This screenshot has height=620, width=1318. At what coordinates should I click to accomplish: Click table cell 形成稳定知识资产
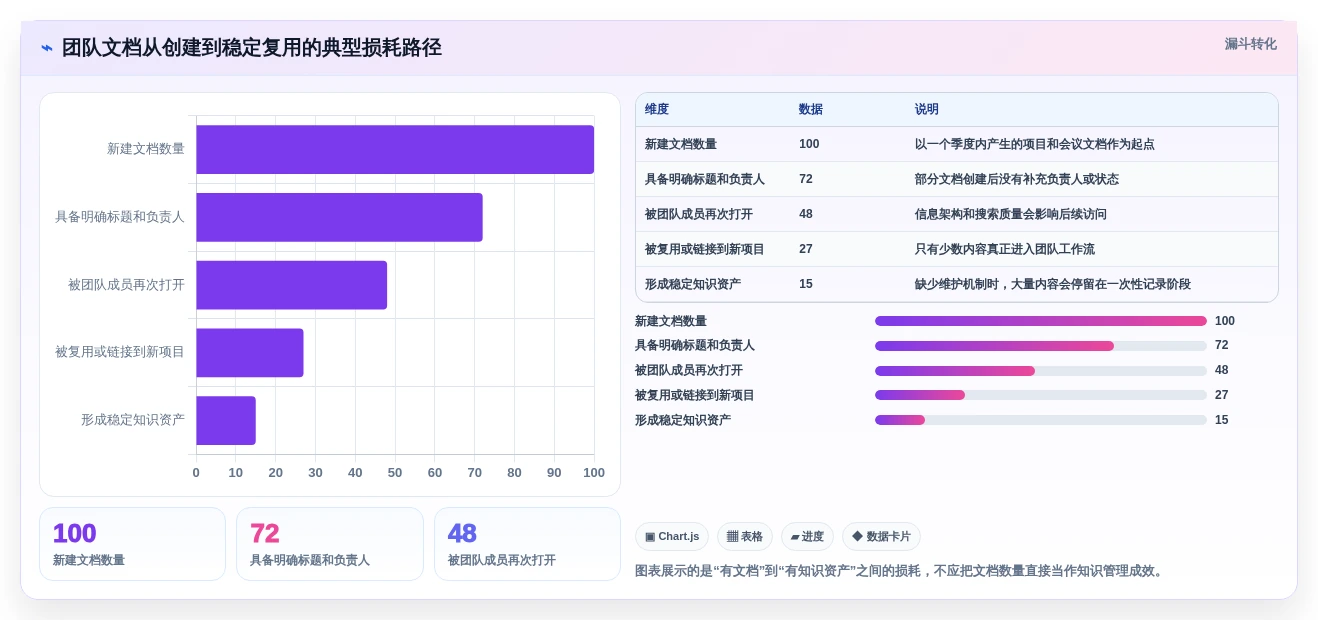click(x=693, y=284)
